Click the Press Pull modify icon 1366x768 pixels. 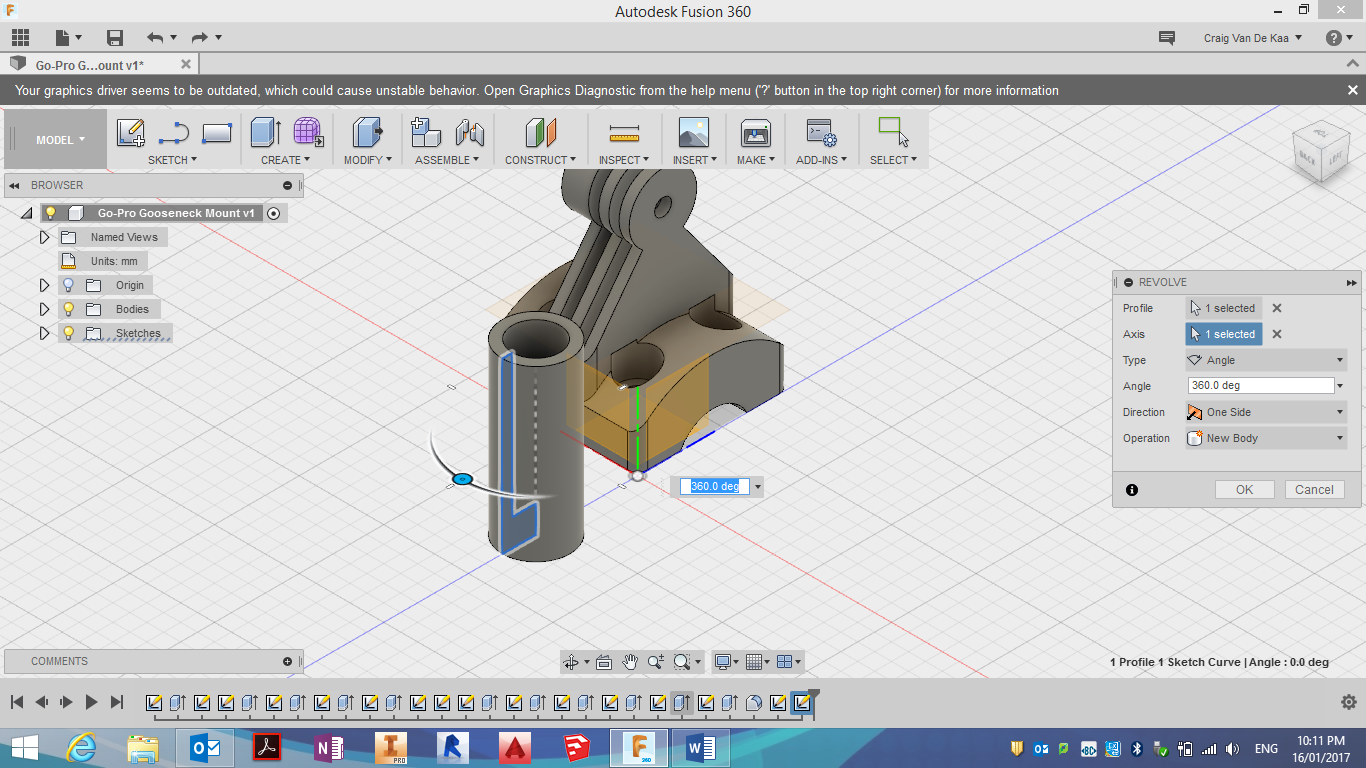(368, 132)
